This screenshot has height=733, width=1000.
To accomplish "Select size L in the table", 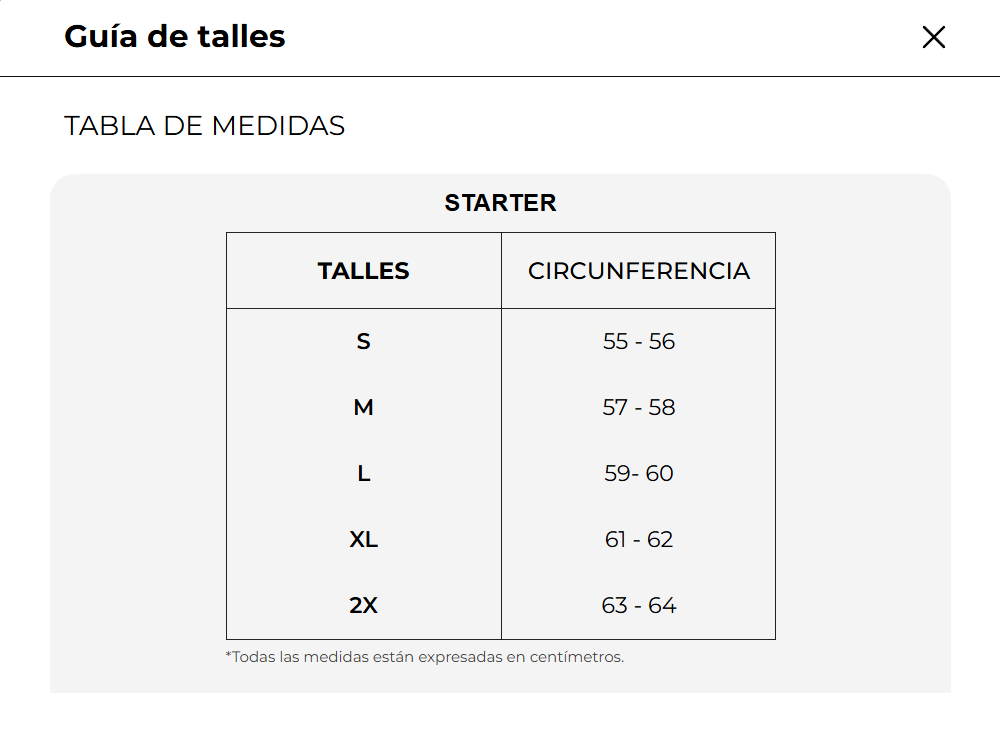I will (x=363, y=474).
